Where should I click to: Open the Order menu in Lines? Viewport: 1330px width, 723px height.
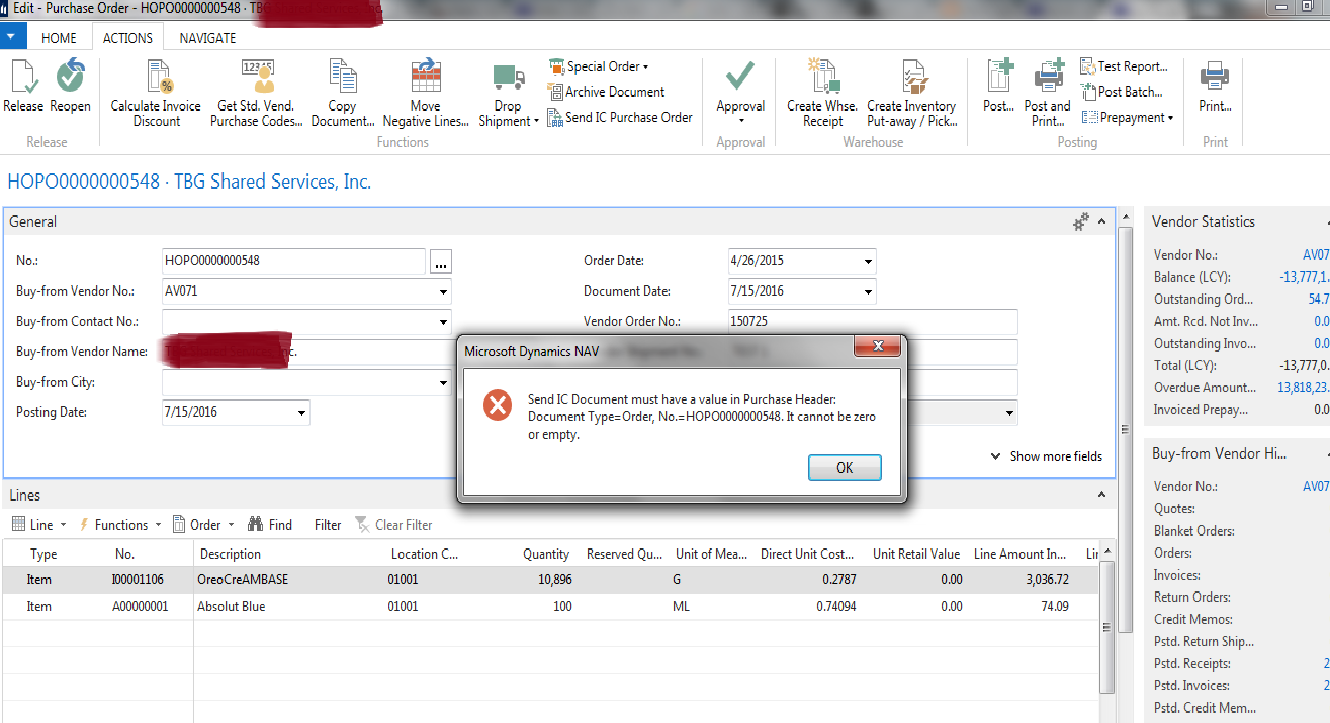coord(204,525)
